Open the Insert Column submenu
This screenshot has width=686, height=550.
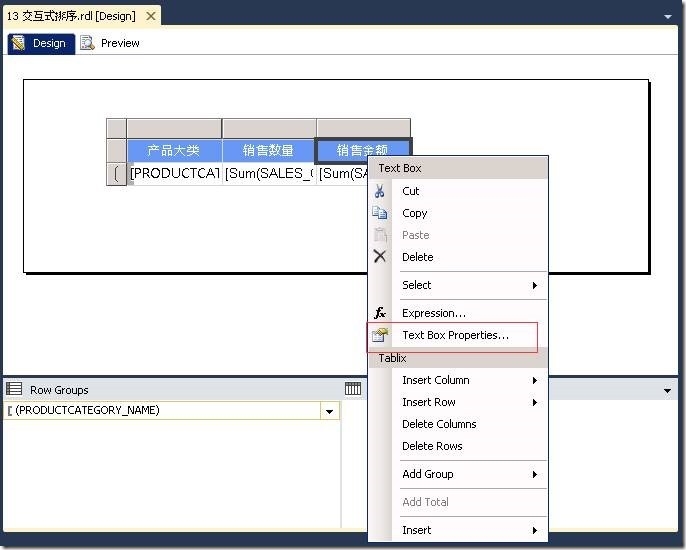[458, 380]
